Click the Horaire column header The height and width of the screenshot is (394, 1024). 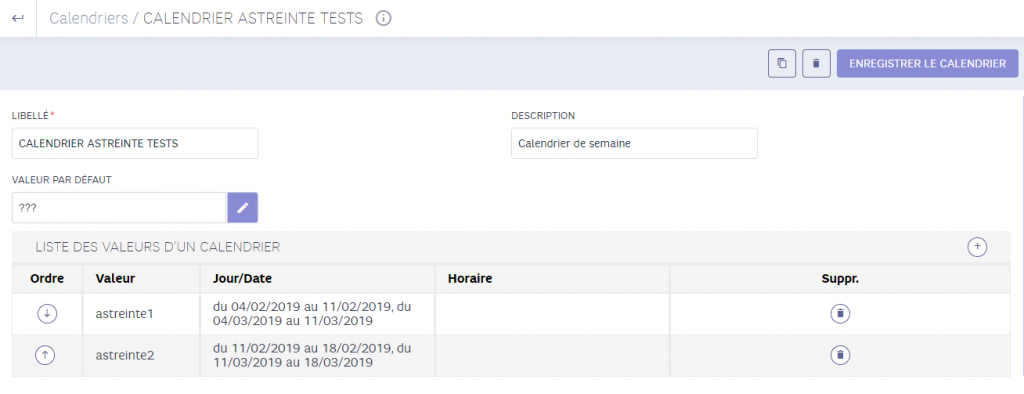552,278
